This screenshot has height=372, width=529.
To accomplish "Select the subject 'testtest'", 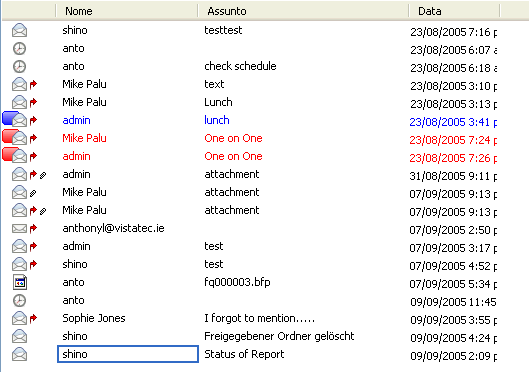I will (x=223, y=30).
